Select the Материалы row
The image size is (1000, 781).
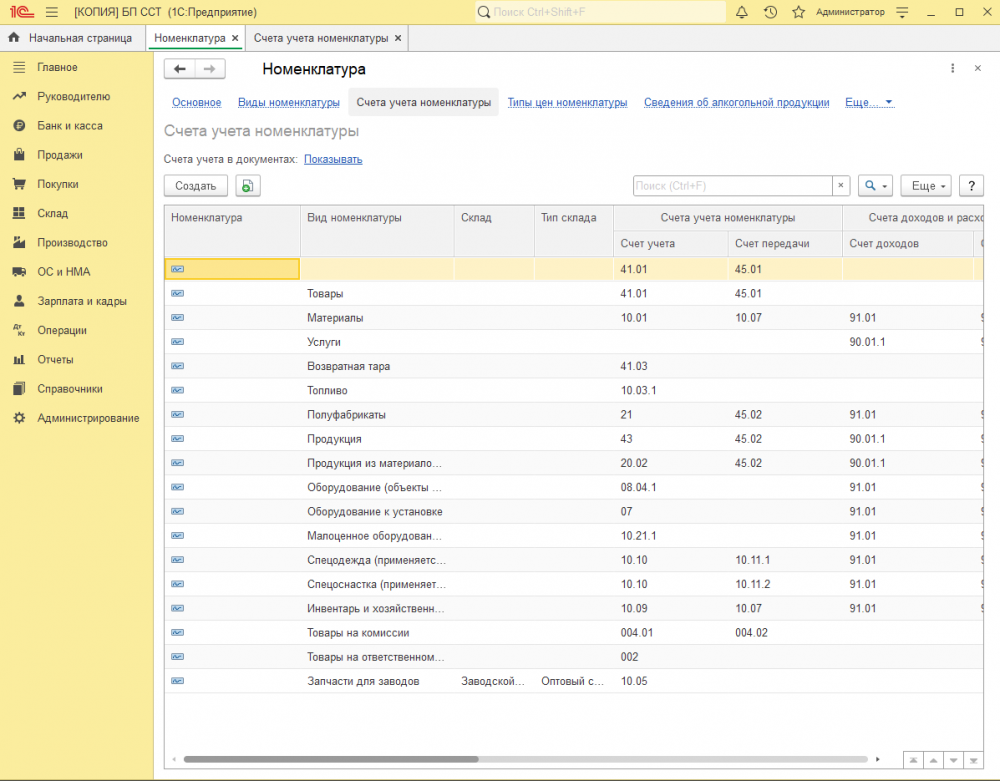pos(573,318)
